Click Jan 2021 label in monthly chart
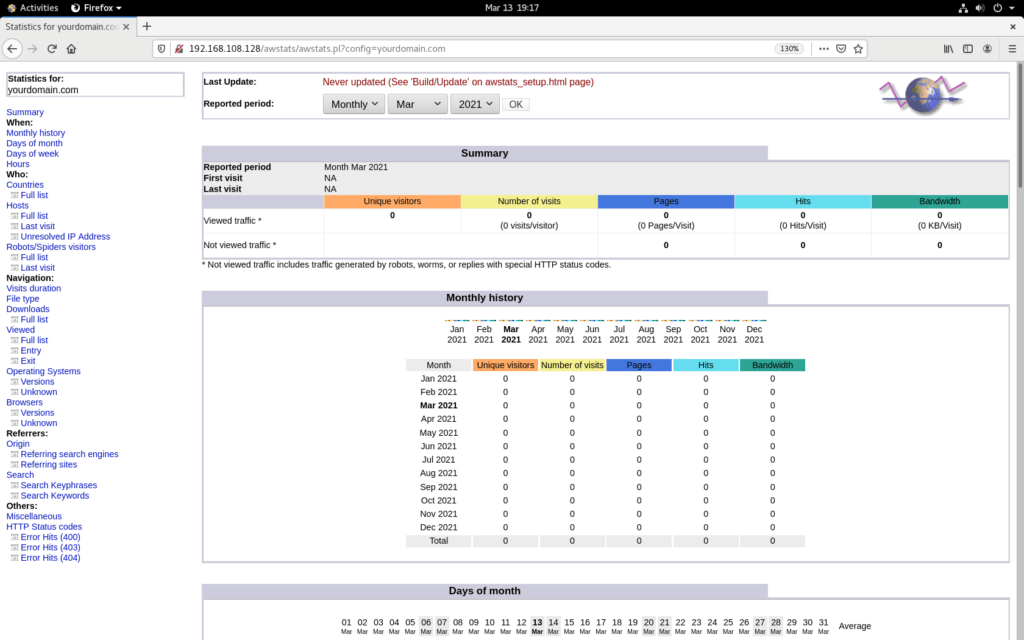Viewport: 1024px width, 640px height. click(457, 334)
